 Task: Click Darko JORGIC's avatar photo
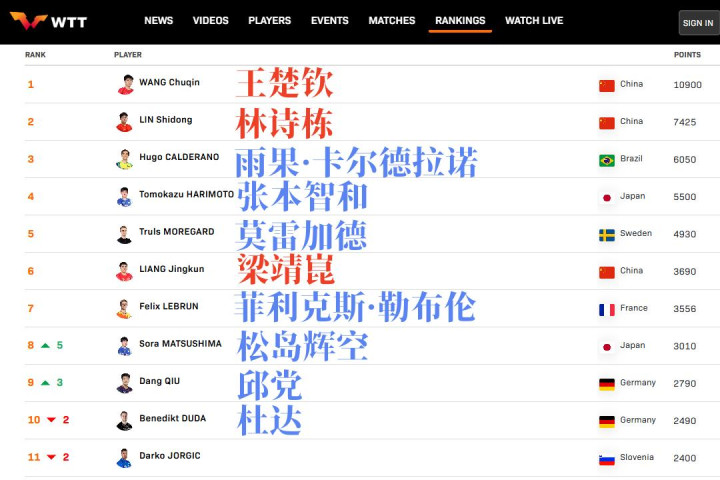124,458
